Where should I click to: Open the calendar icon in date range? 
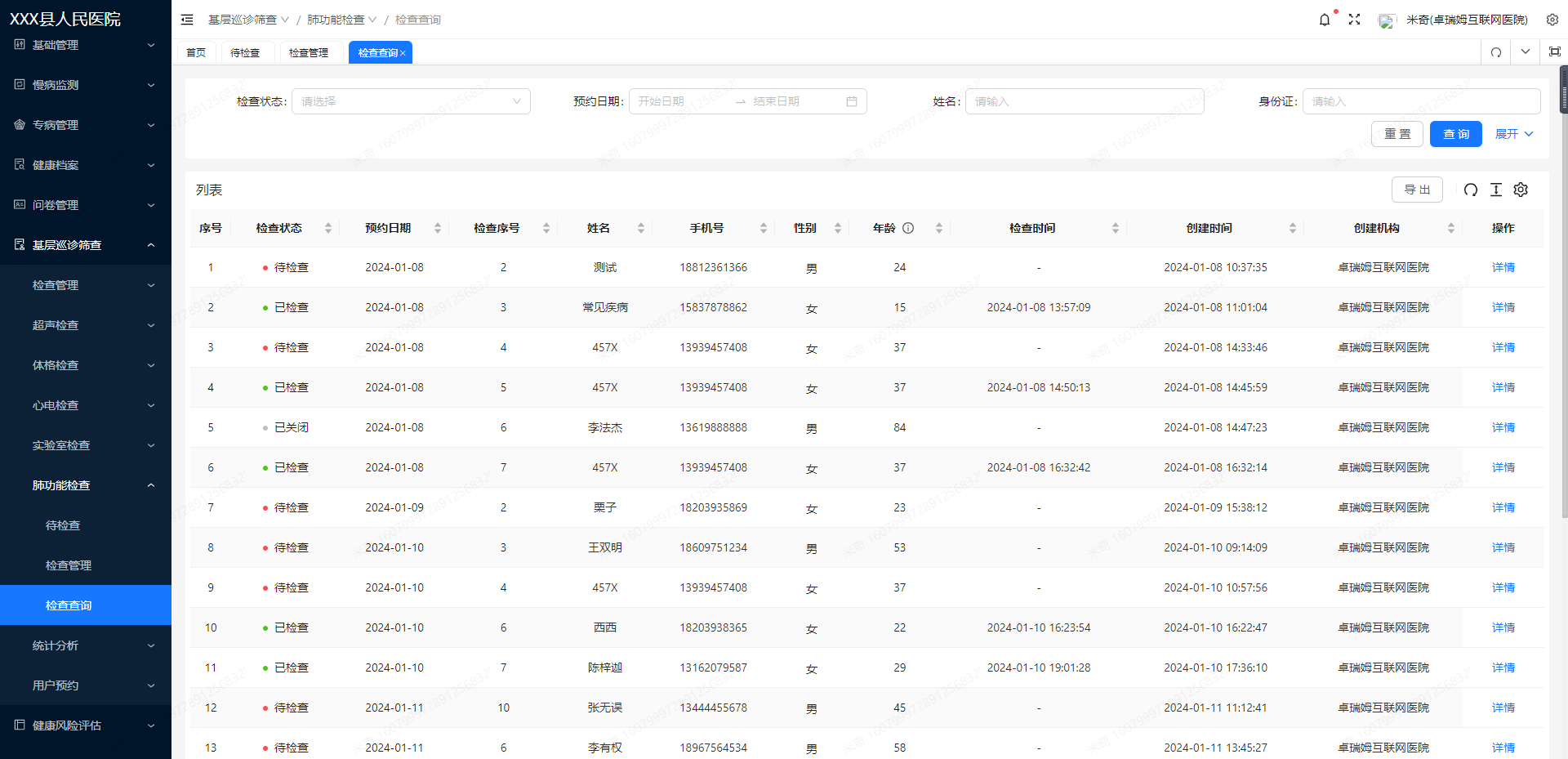pyautogui.click(x=852, y=101)
